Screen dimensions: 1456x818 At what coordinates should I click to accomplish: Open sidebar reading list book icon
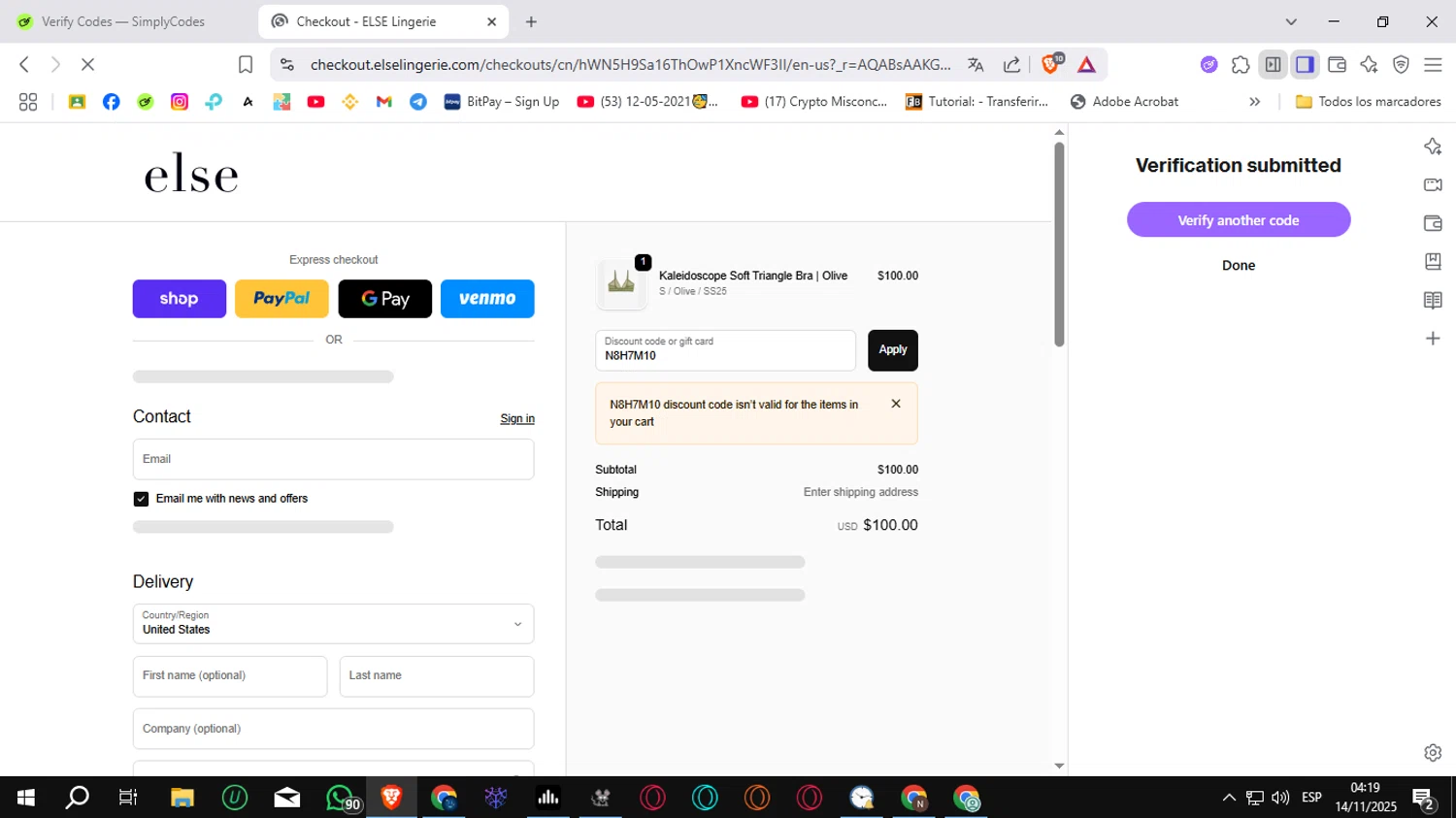(1433, 300)
